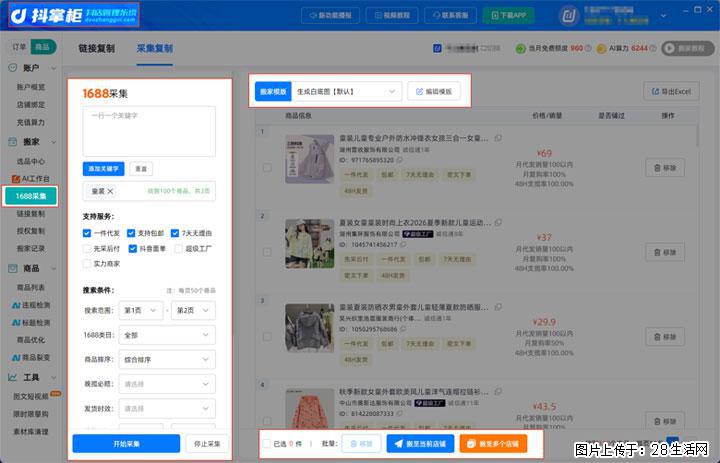Switch to the 采集复制 tab

(155, 48)
